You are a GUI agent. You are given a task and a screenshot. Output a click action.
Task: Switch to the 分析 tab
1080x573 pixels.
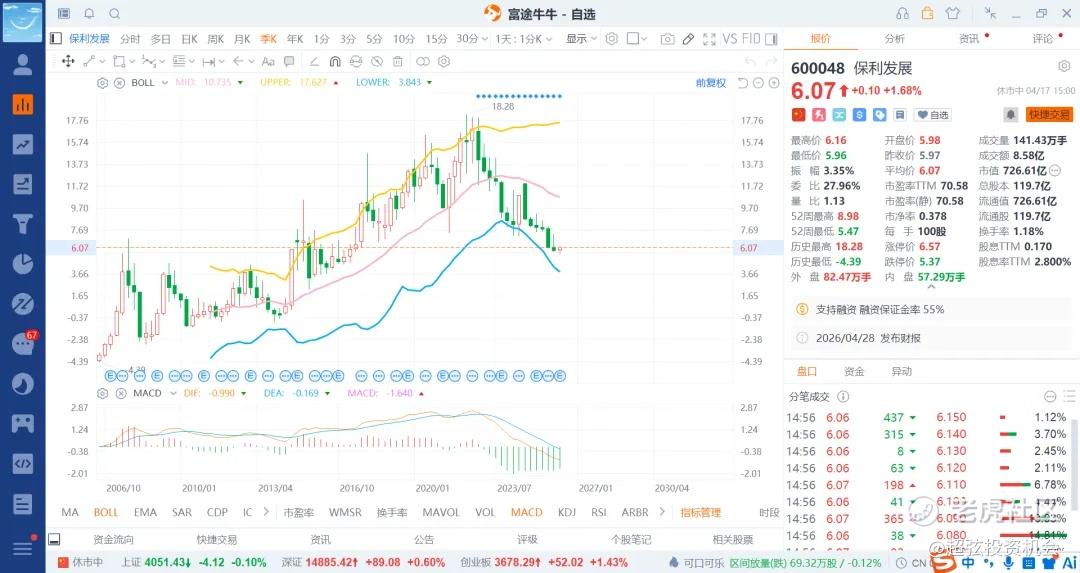click(x=894, y=39)
